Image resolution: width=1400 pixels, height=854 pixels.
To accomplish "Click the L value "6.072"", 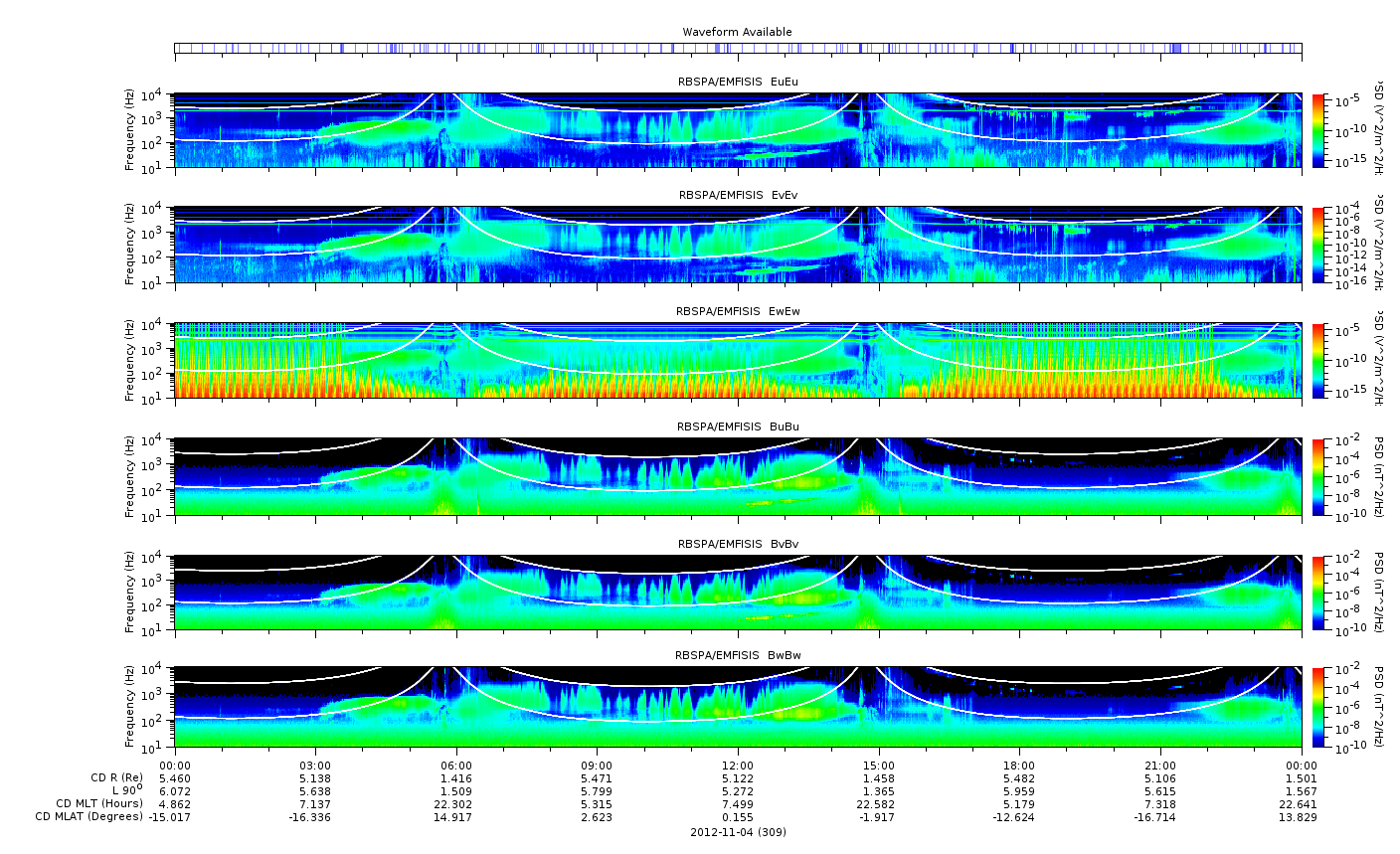I will (175, 790).
